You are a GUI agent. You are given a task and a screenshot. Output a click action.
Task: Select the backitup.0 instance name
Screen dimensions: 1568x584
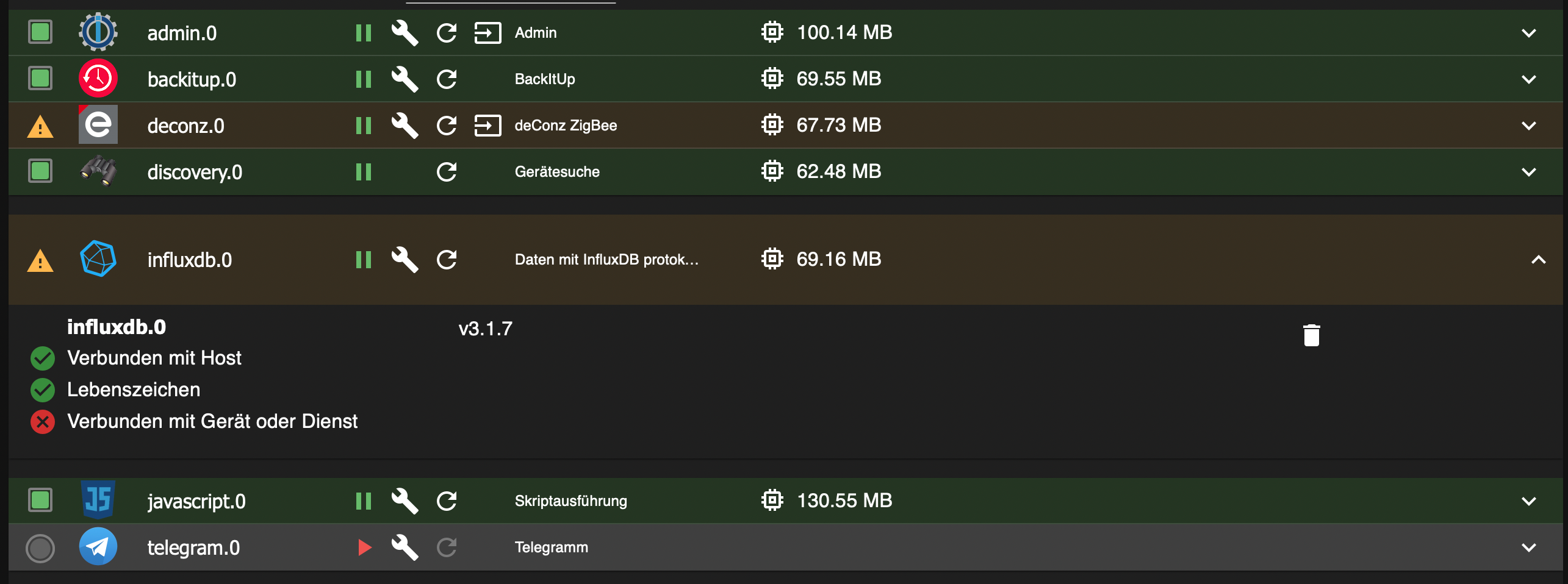[x=192, y=80]
